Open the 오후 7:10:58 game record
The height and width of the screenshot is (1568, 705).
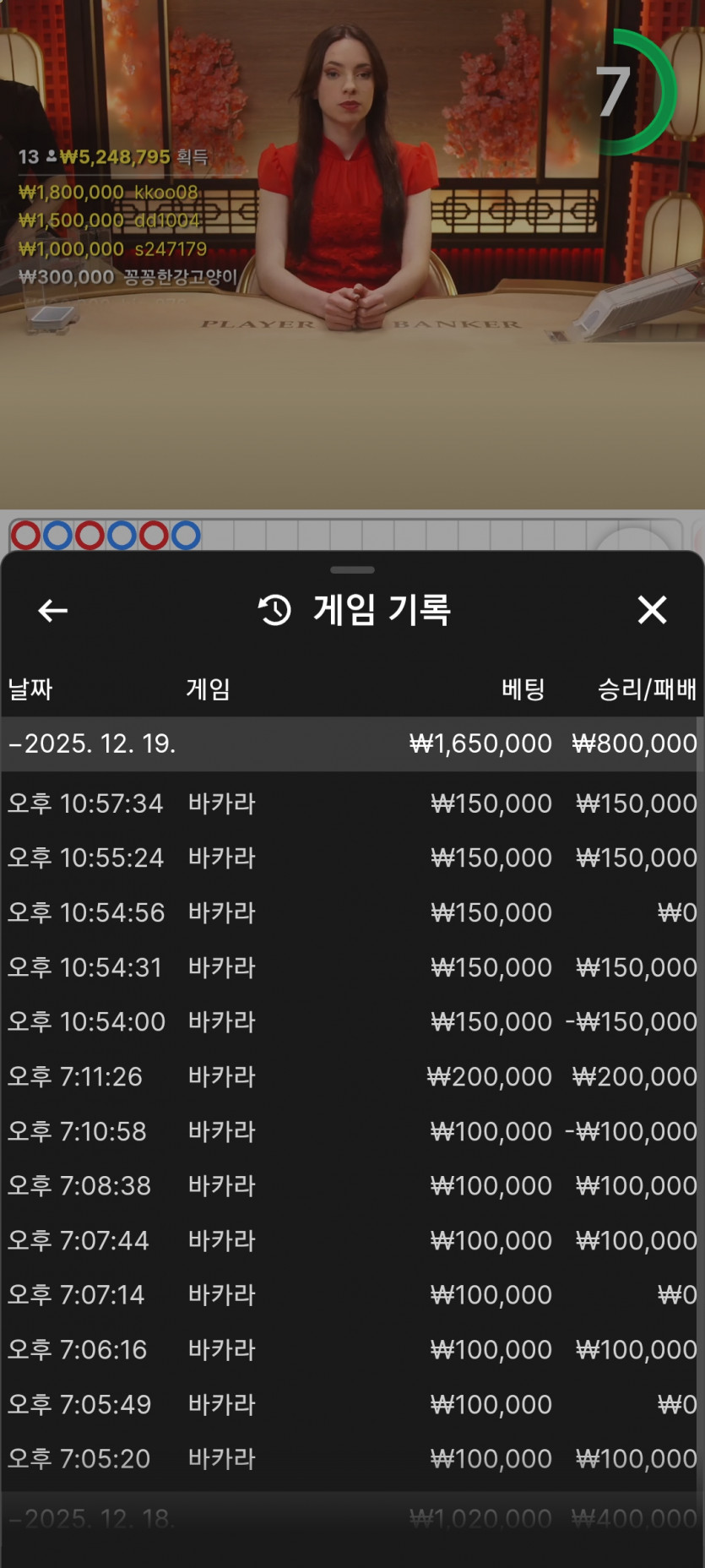[352, 1131]
